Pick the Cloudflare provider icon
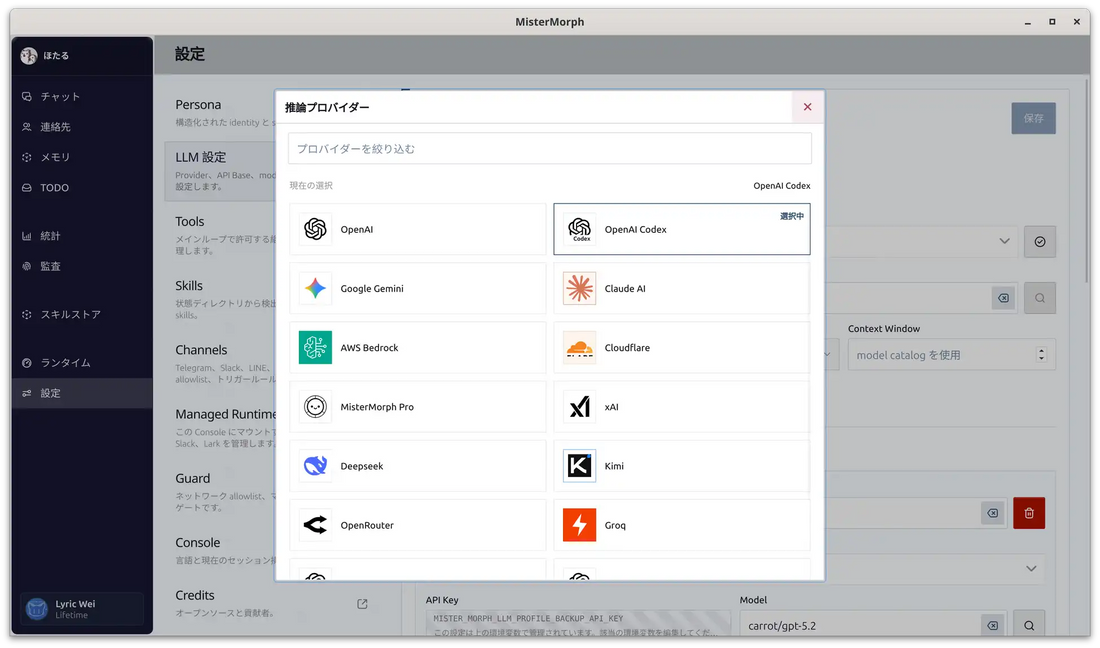This screenshot has width=1100, height=648. point(579,348)
